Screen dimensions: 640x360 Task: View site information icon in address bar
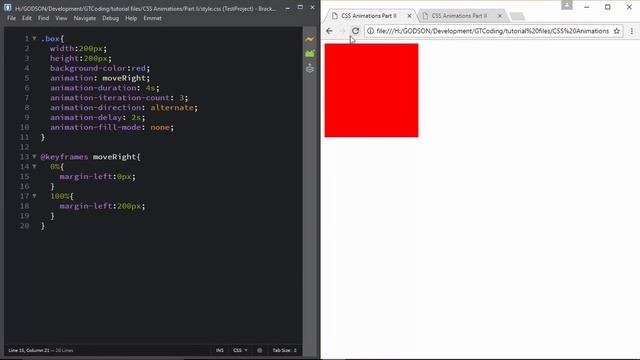(370, 31)
